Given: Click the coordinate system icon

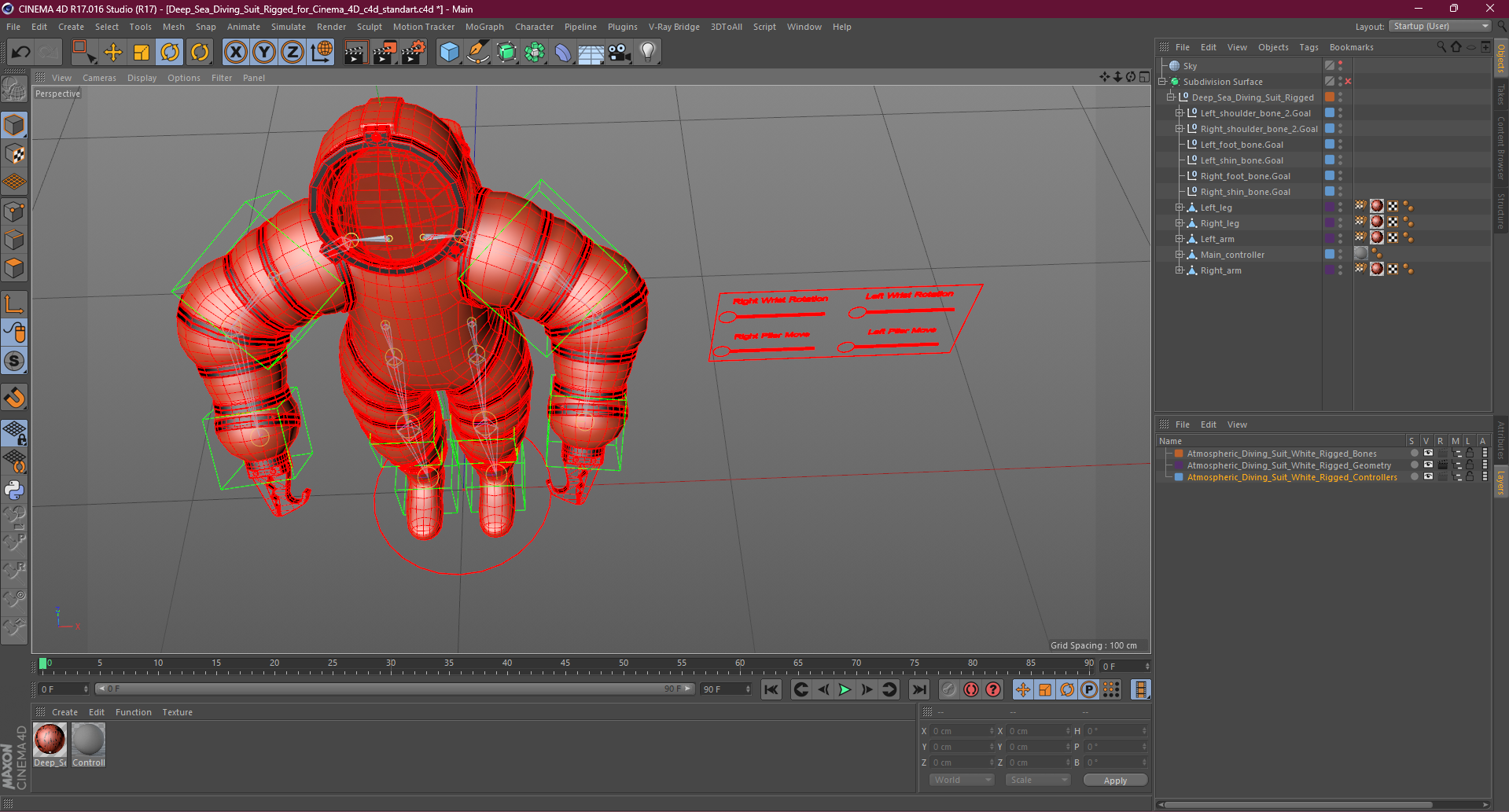Looking at the screenshot, I should pyautogui.click(x=322, y=52).
